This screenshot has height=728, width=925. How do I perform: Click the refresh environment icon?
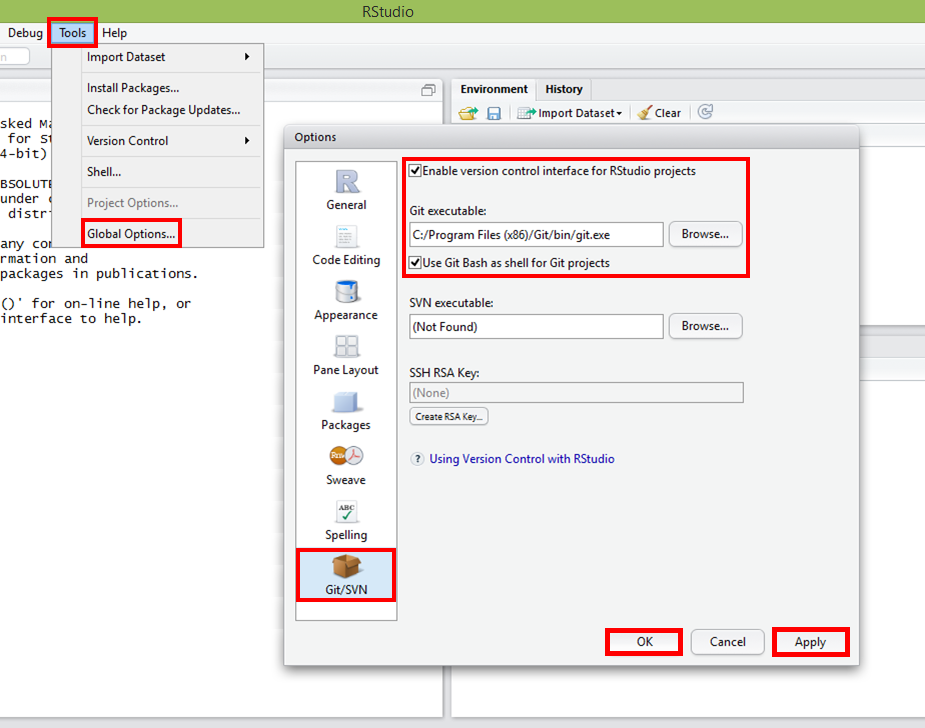click(706, 112)
